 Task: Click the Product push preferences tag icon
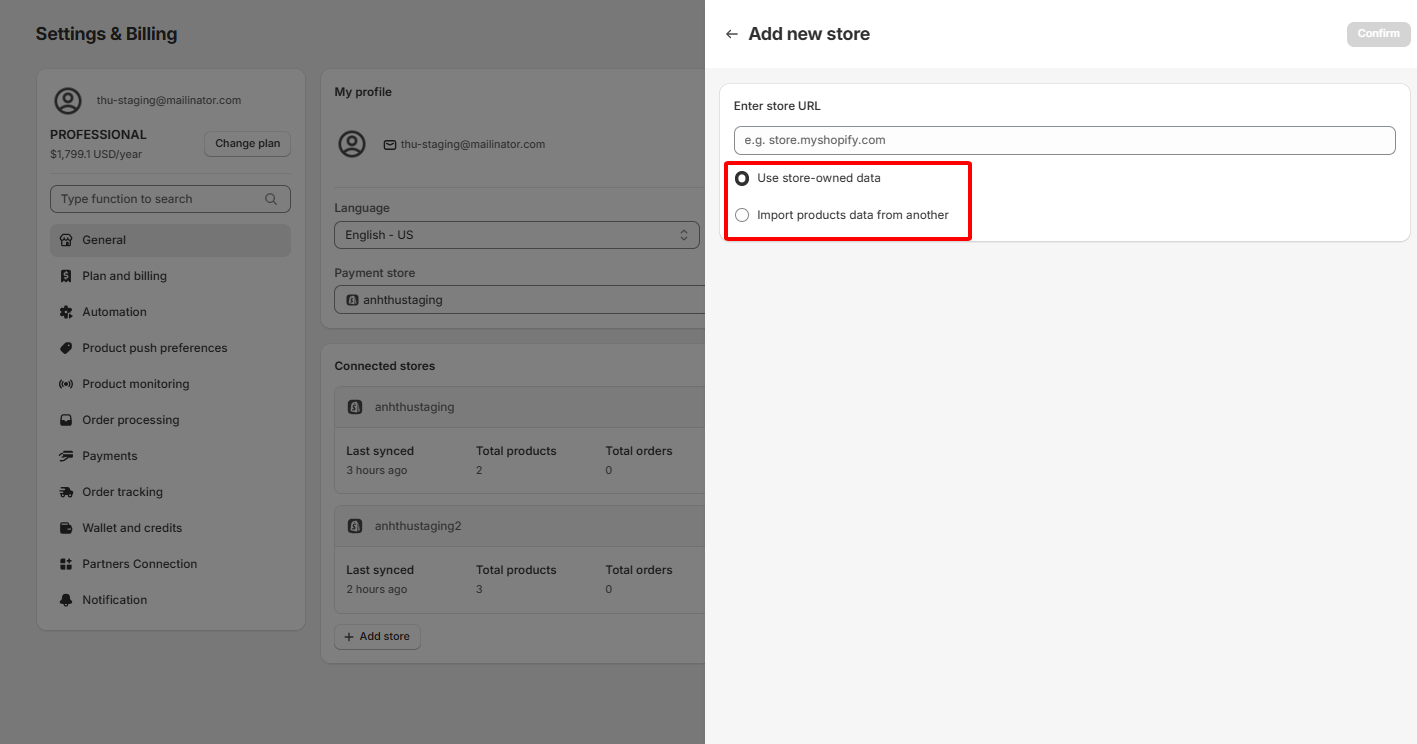[66, 348]
